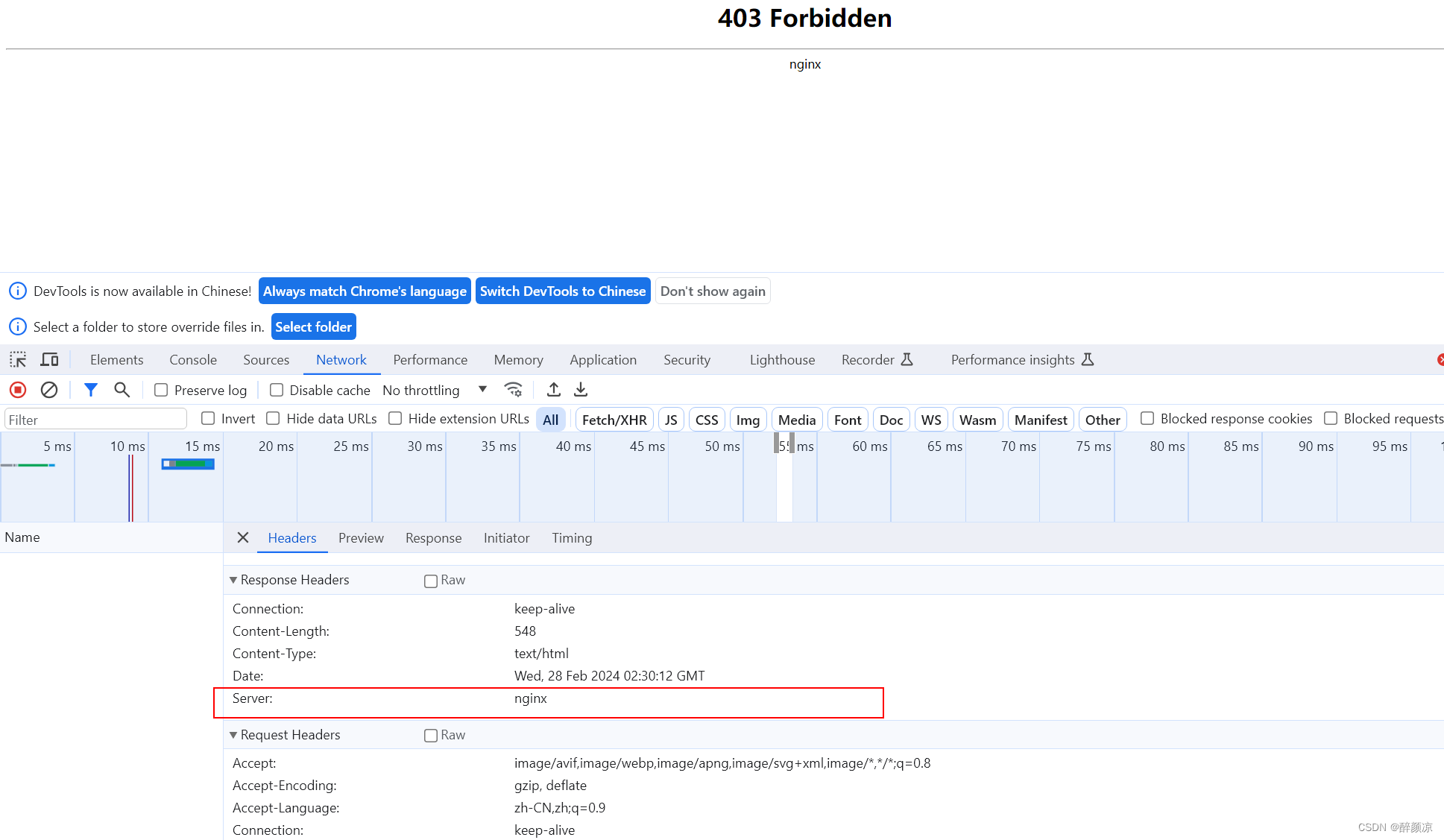Click the Network tab in DevTools

pyautogui.click(x=341, y=359)
